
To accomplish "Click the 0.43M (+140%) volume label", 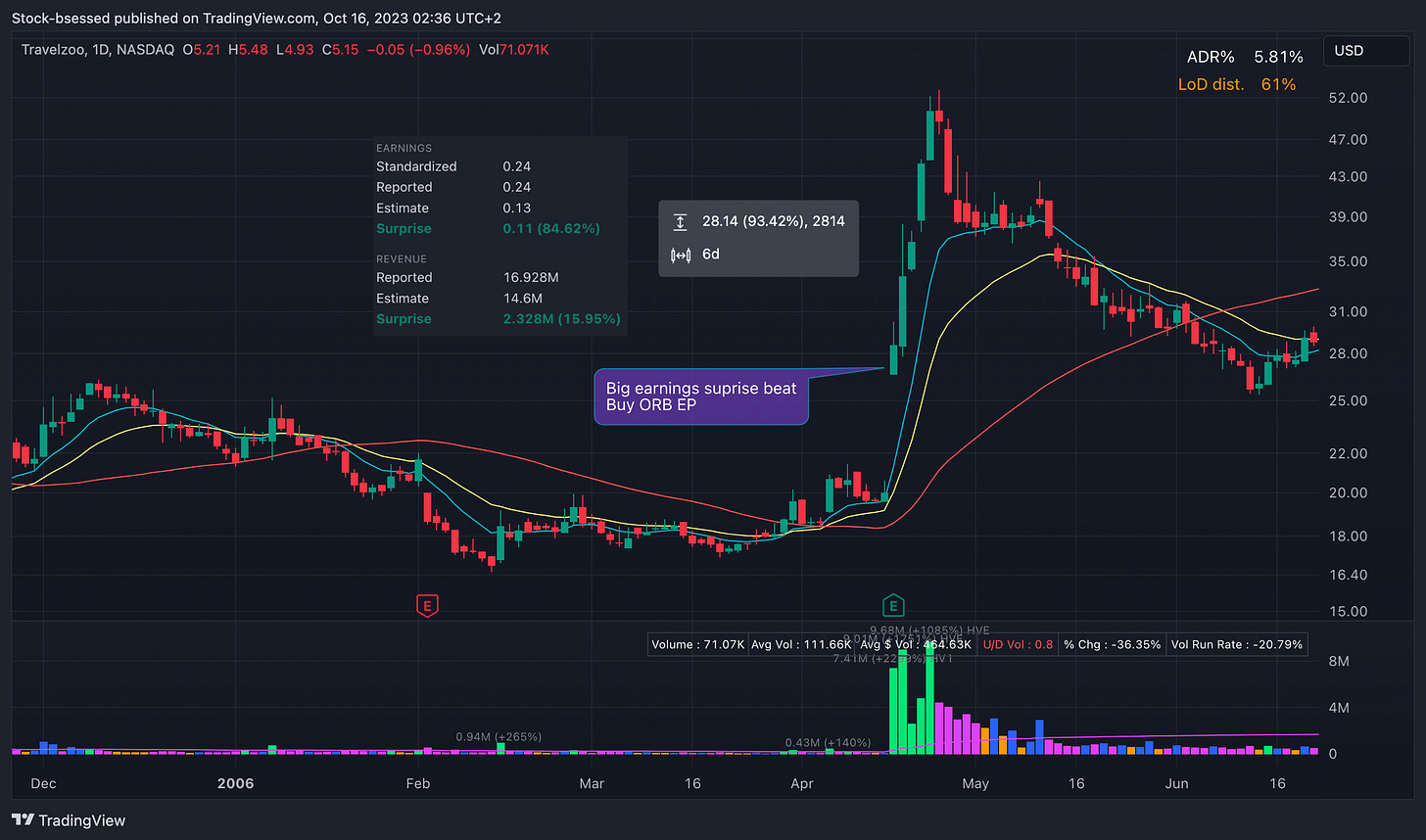I will (829, 742).
